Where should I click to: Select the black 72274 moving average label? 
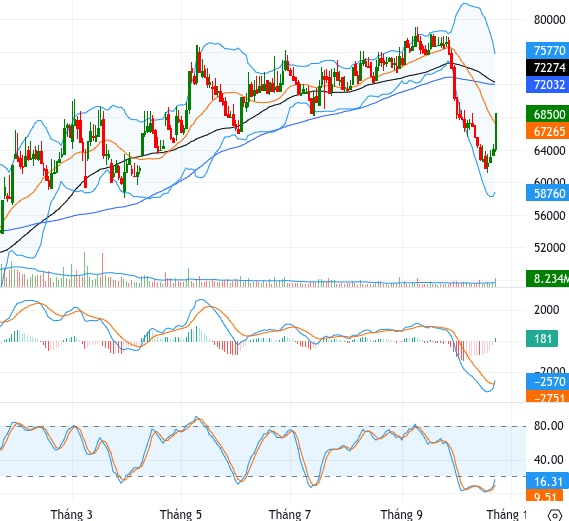[548, 67]
